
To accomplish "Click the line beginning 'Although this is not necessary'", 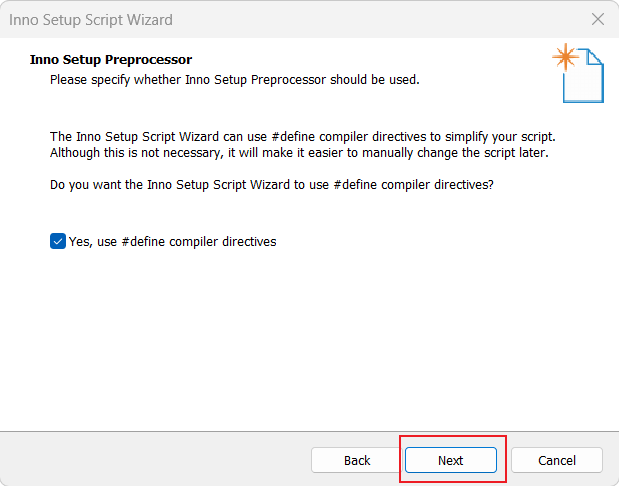I will pos(299,153).
